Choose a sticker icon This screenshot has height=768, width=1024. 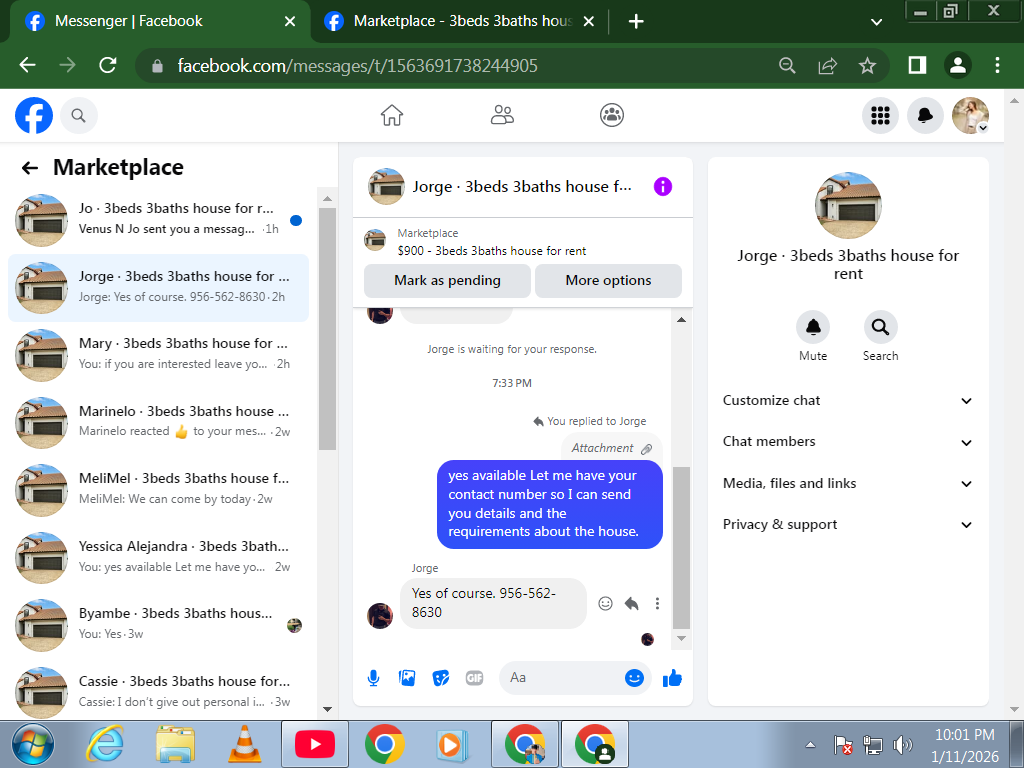coord(441,679)
